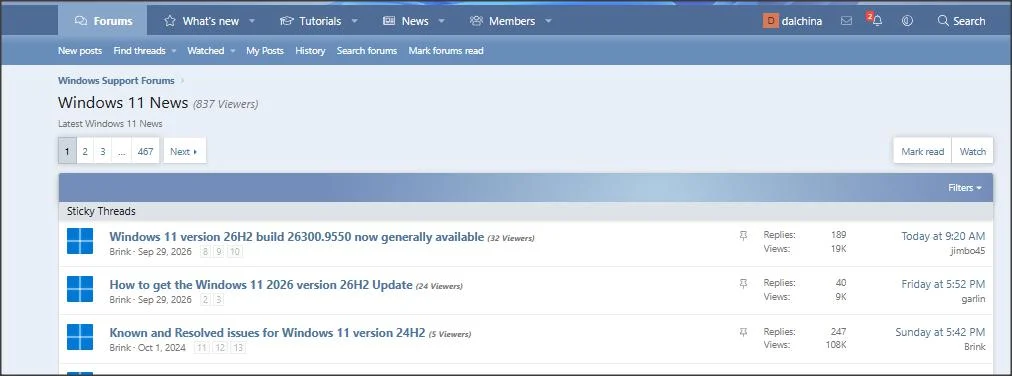
Task: Open My Posts
Action: [265, 50]
